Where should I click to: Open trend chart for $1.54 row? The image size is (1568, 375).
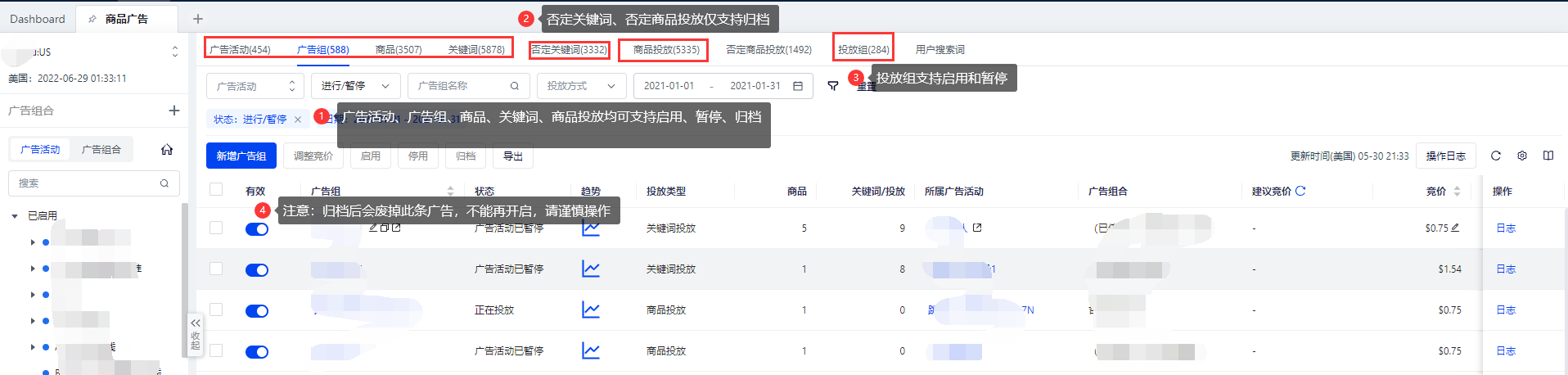click(591, 269)
